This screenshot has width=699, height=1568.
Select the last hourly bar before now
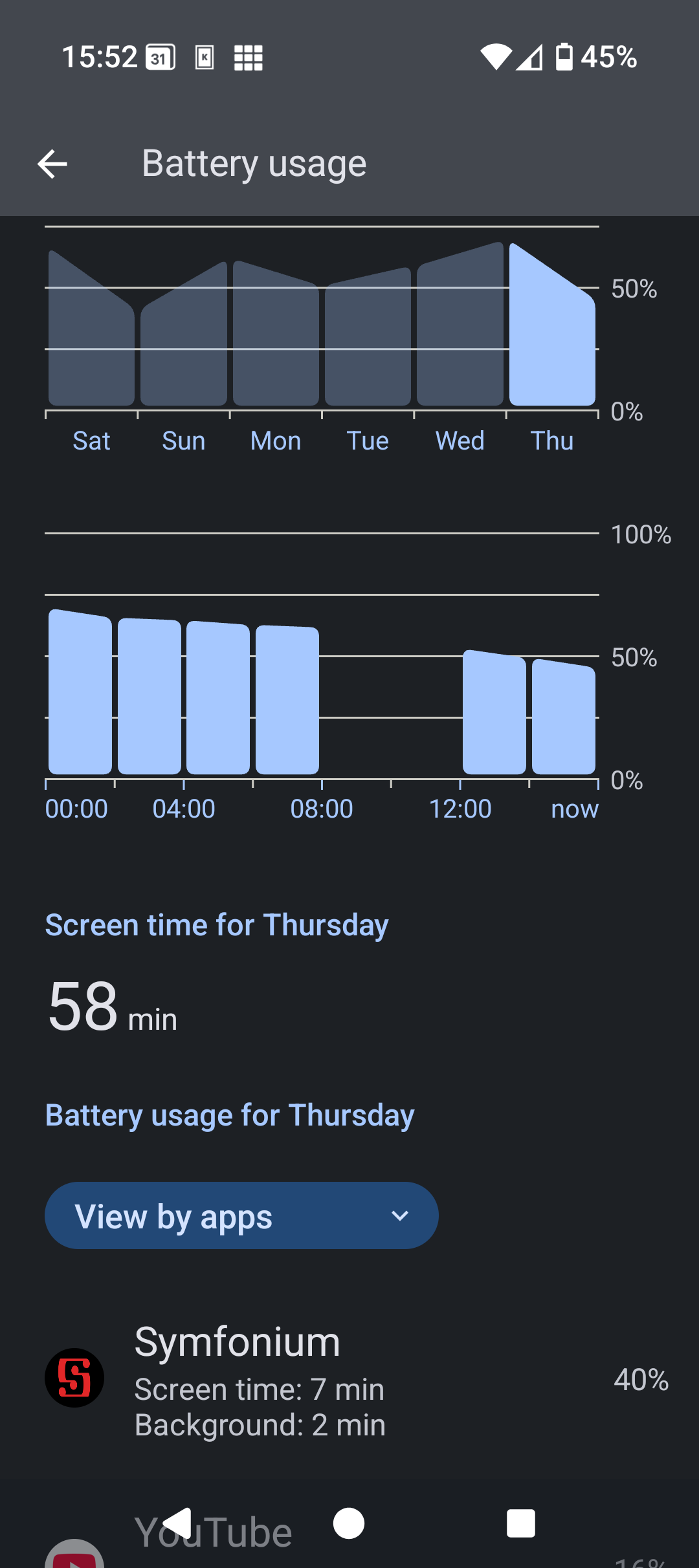pyautogui.click(x=563, y=717)
